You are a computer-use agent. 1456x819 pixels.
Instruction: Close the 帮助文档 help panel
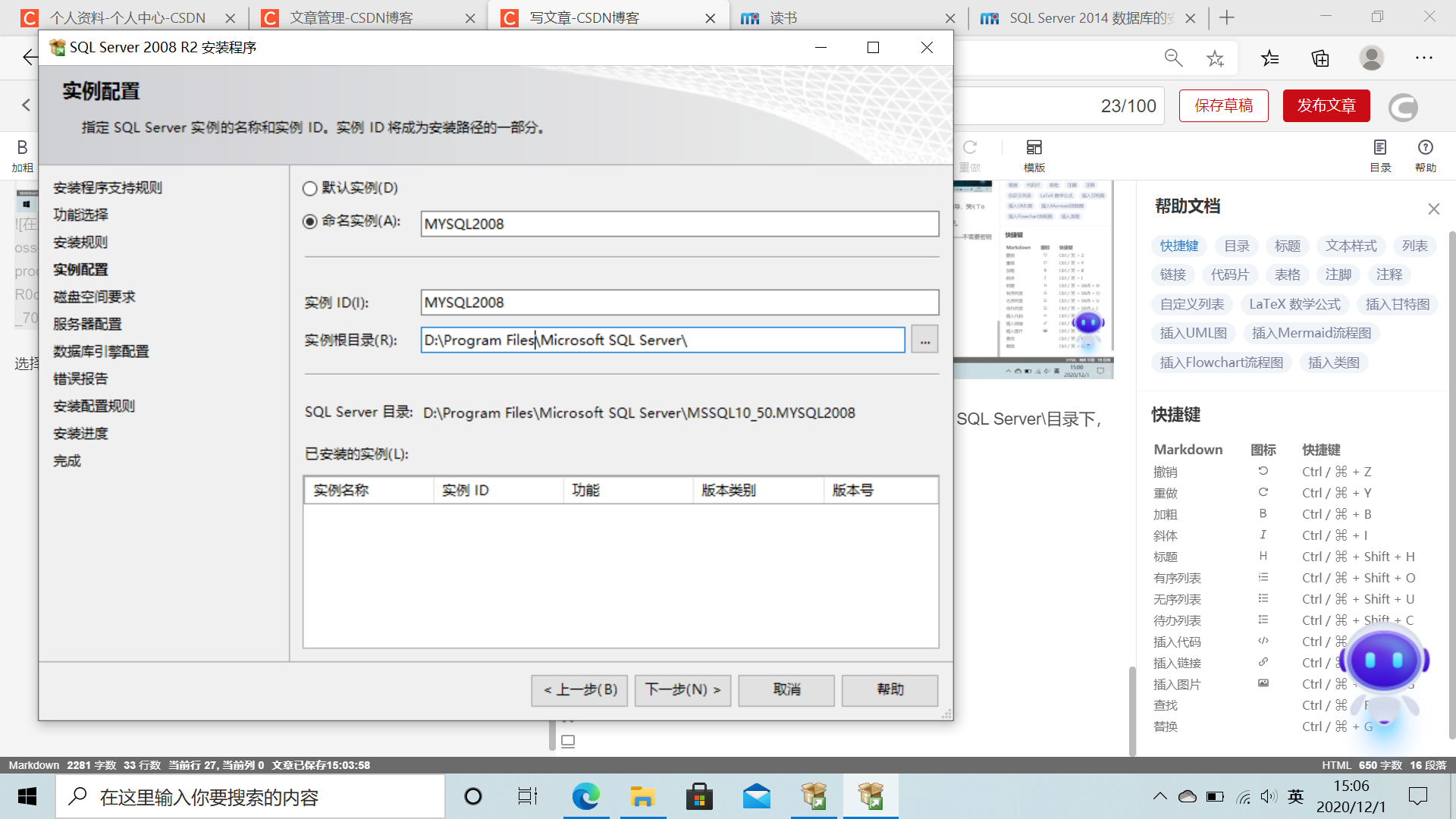coord(1433,209)
